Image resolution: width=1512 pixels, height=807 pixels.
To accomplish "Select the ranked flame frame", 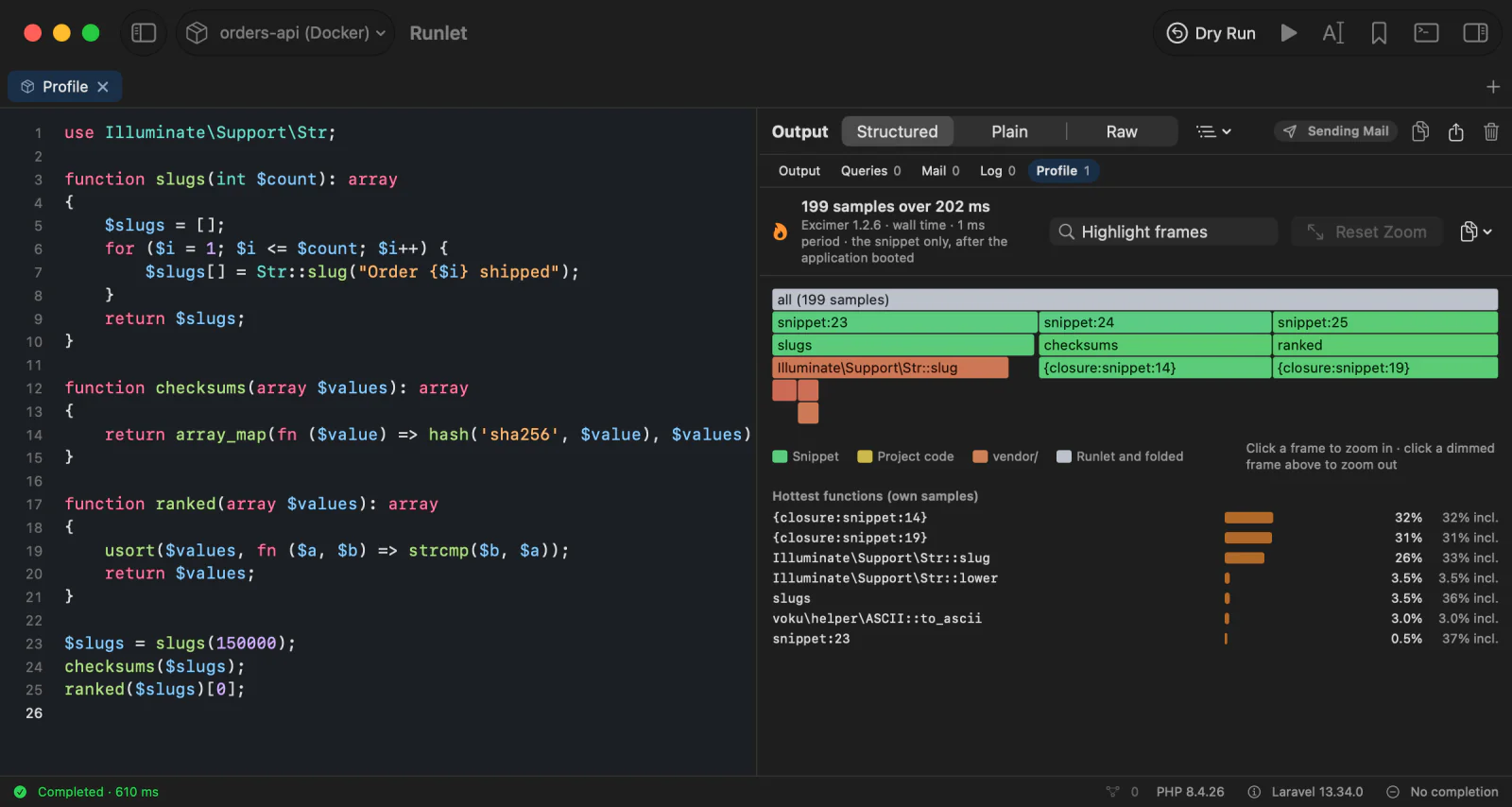I will click(x=1385, y=345).
